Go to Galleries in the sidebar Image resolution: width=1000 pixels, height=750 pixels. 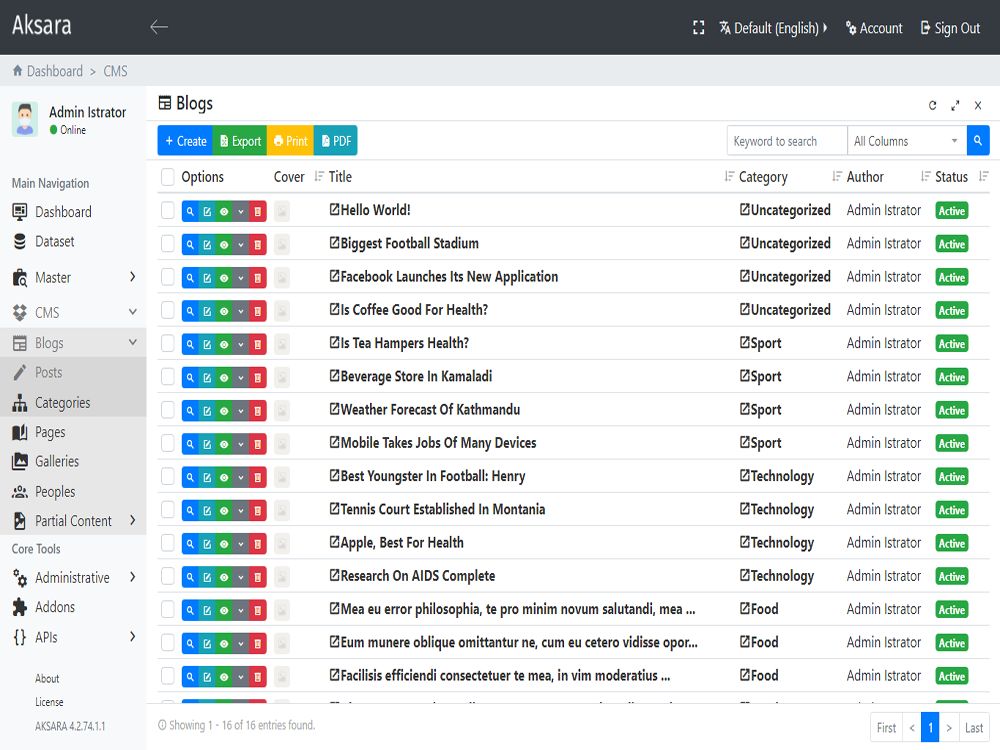click(x=57, y=461)
